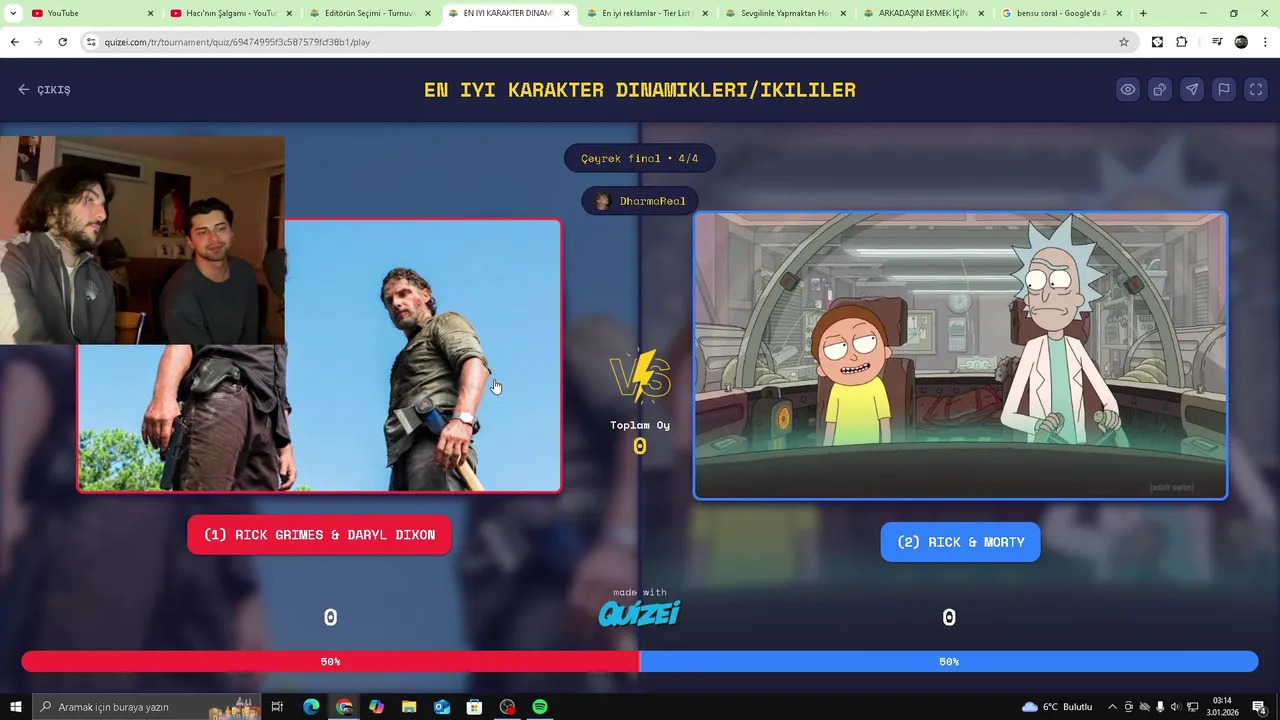This screenshot has height=720, width=1280.
Task: Bookmark this page with star icon
Action: point(1124,42)
